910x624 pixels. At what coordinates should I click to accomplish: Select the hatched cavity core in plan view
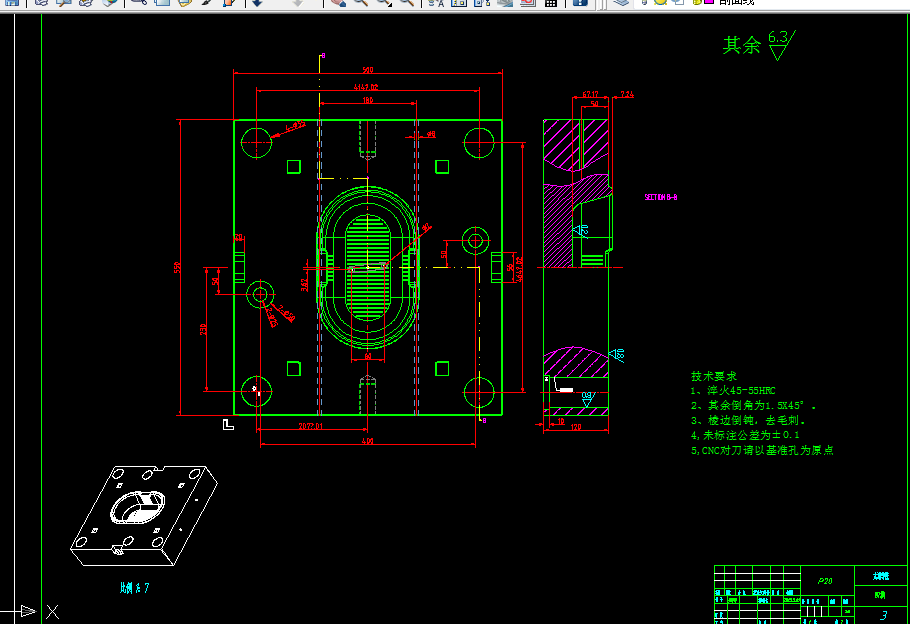pos(368,267)
